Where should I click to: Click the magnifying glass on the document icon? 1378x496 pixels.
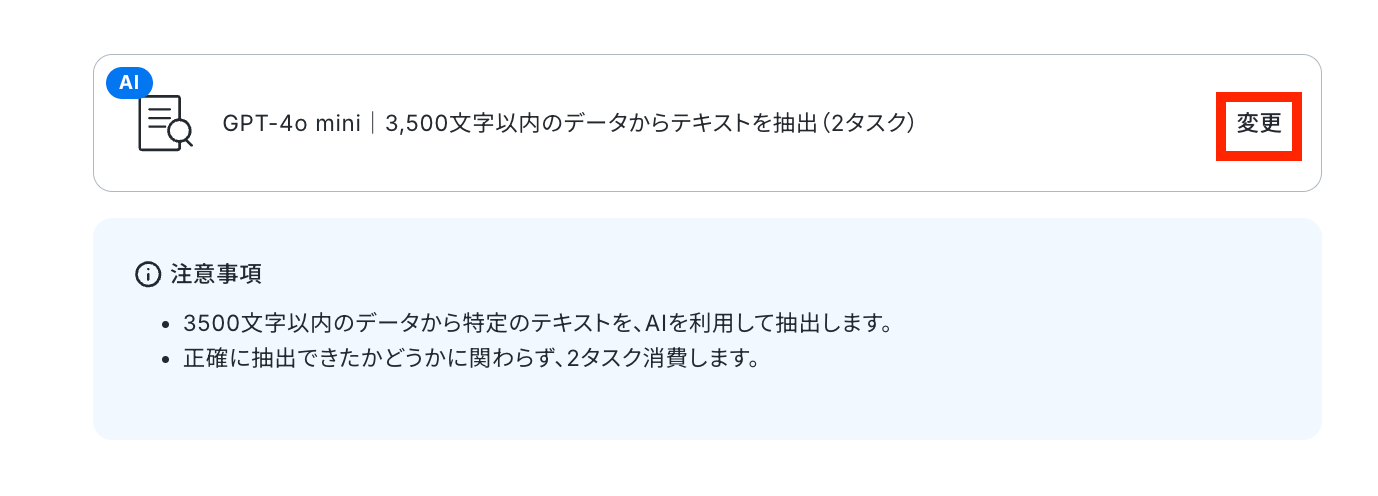181,133
